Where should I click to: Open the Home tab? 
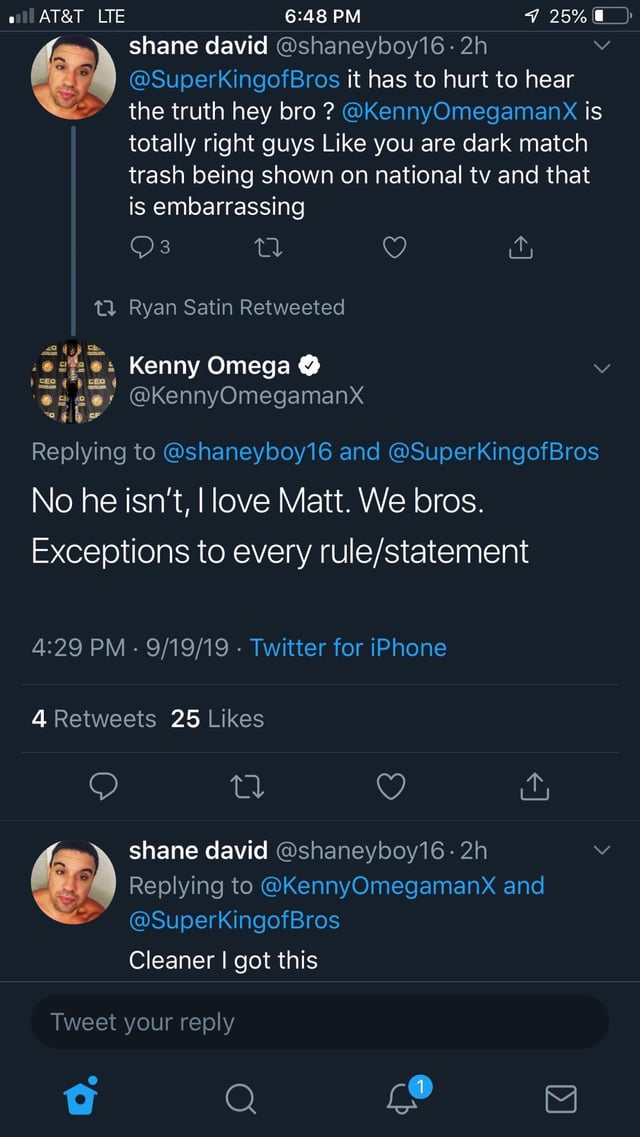tap(79, 1098)
